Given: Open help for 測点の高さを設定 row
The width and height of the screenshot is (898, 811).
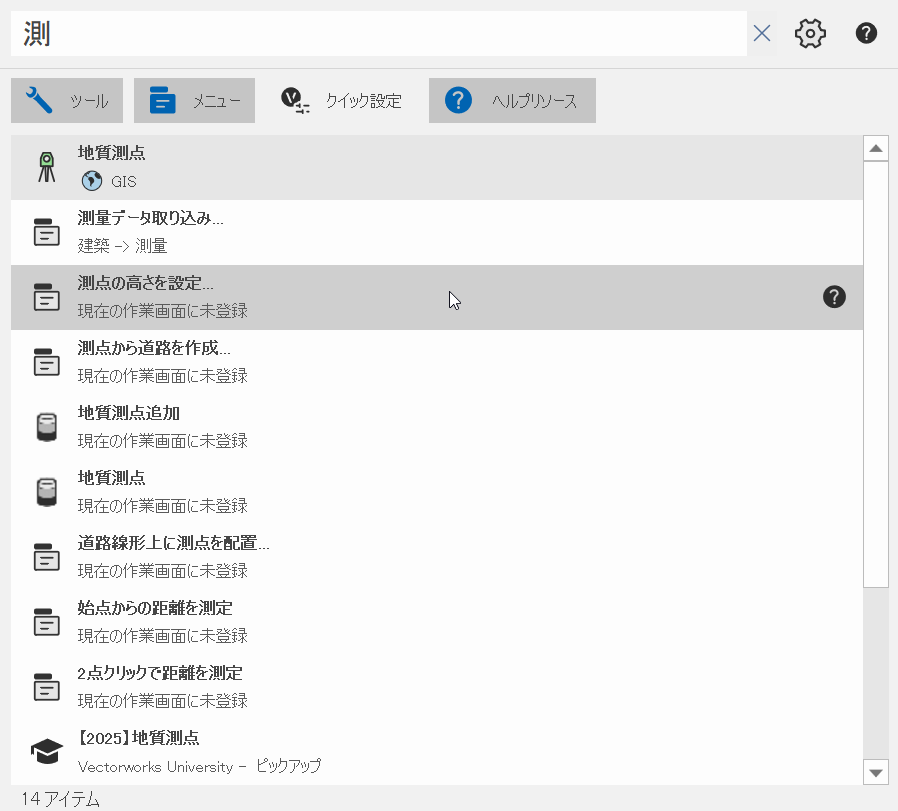Looking at the screenshot, I should (x=834, y=297).
